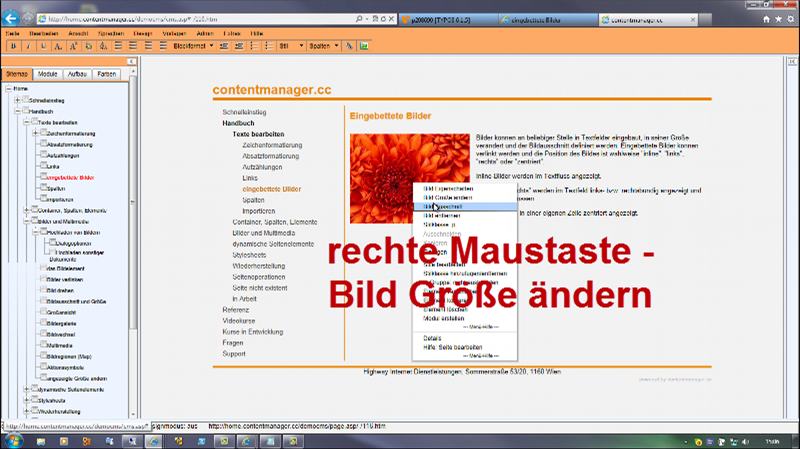Click sidebar vertical scrollbar

[x=133, y=202]
